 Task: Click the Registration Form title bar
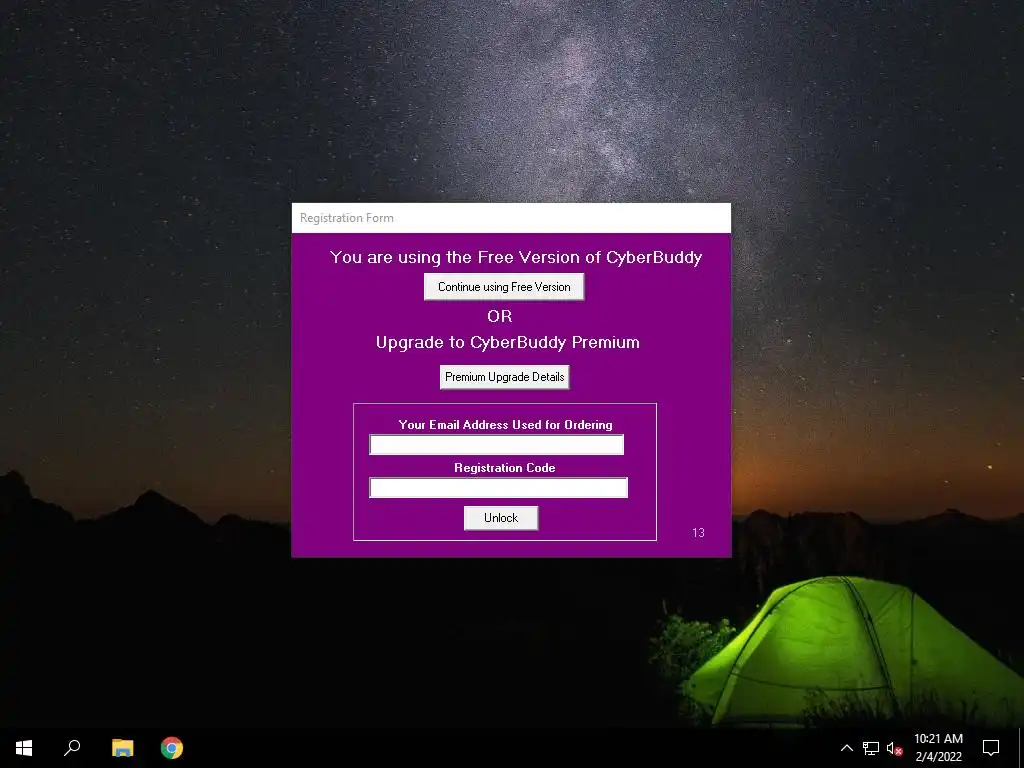click(511, 218)
